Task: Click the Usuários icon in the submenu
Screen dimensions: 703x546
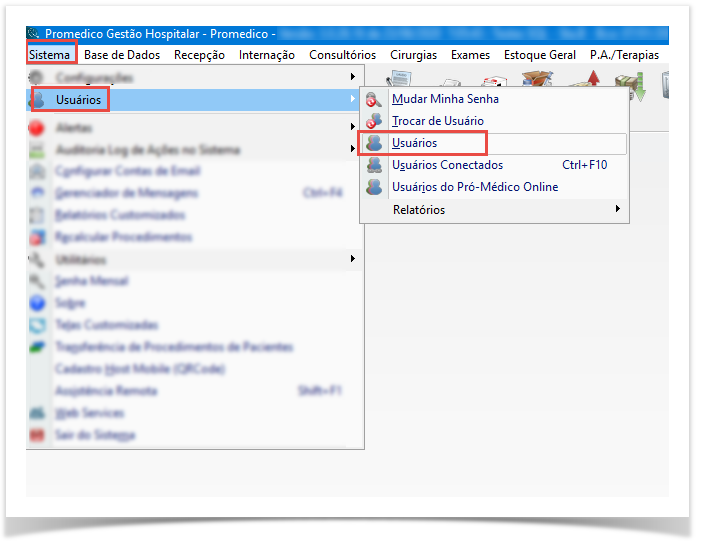Action: pos(374,143)
